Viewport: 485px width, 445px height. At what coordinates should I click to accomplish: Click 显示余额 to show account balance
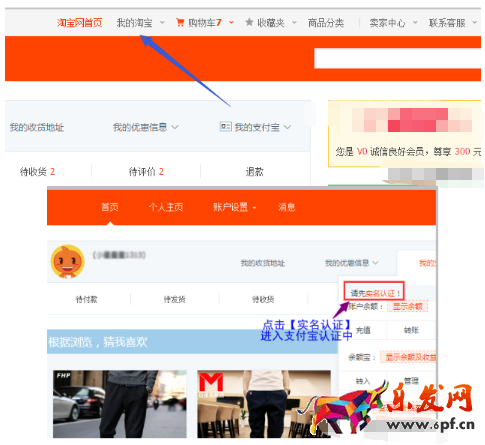click(x=407, y=306)
